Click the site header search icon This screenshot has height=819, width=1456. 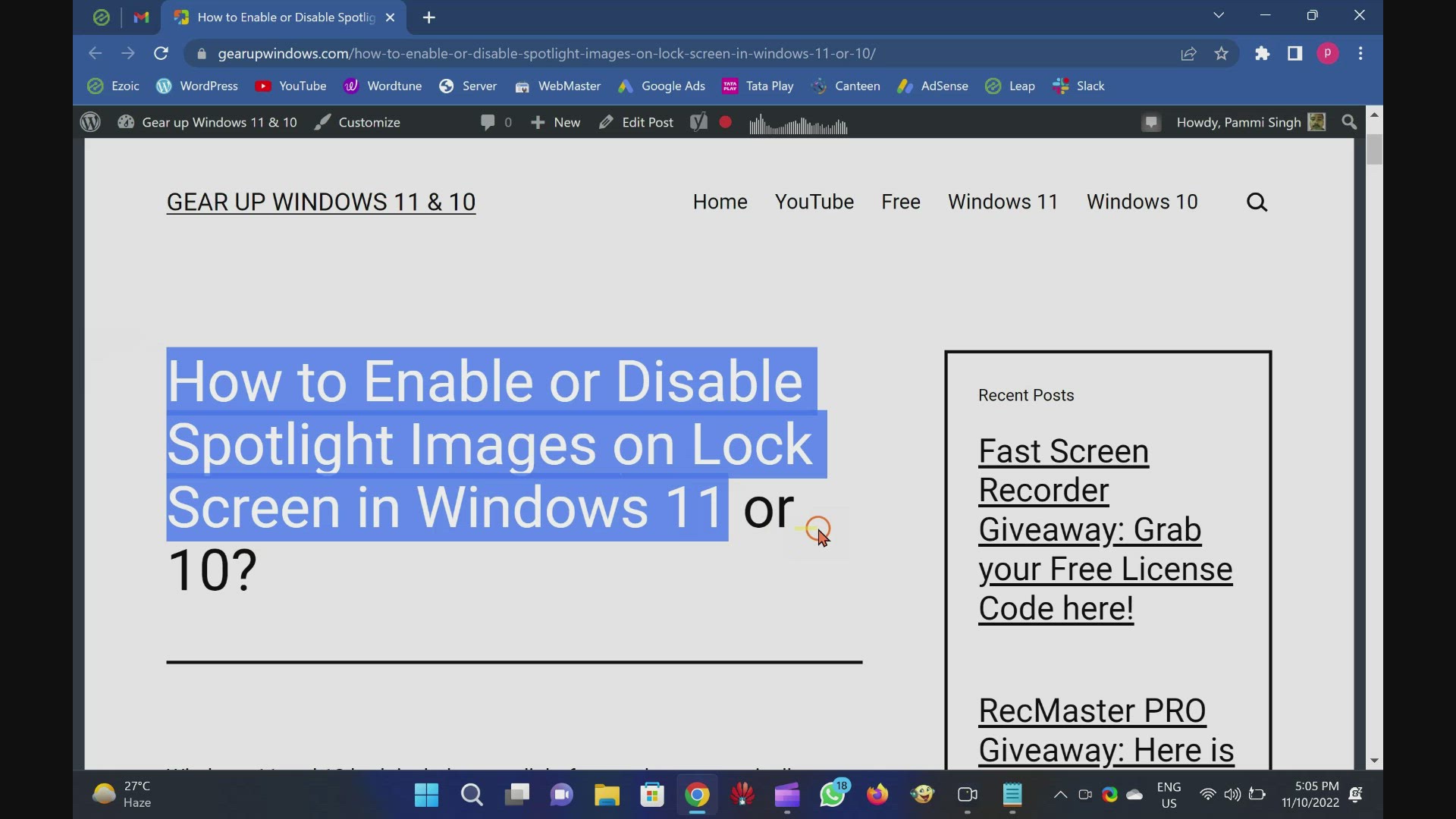(1257, 202)
